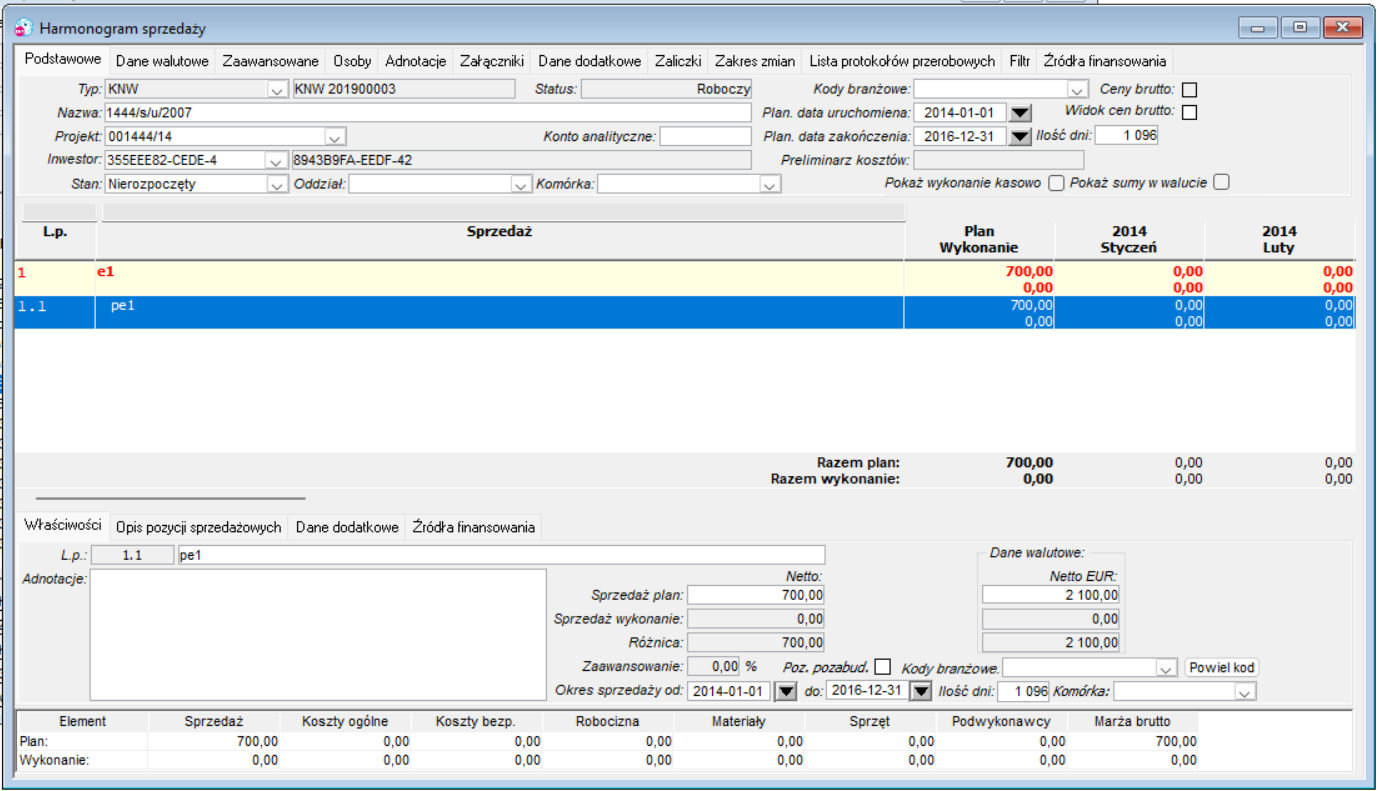
Task: Expand the top Kody branżowe dropdown
Action: [1077, 90]
